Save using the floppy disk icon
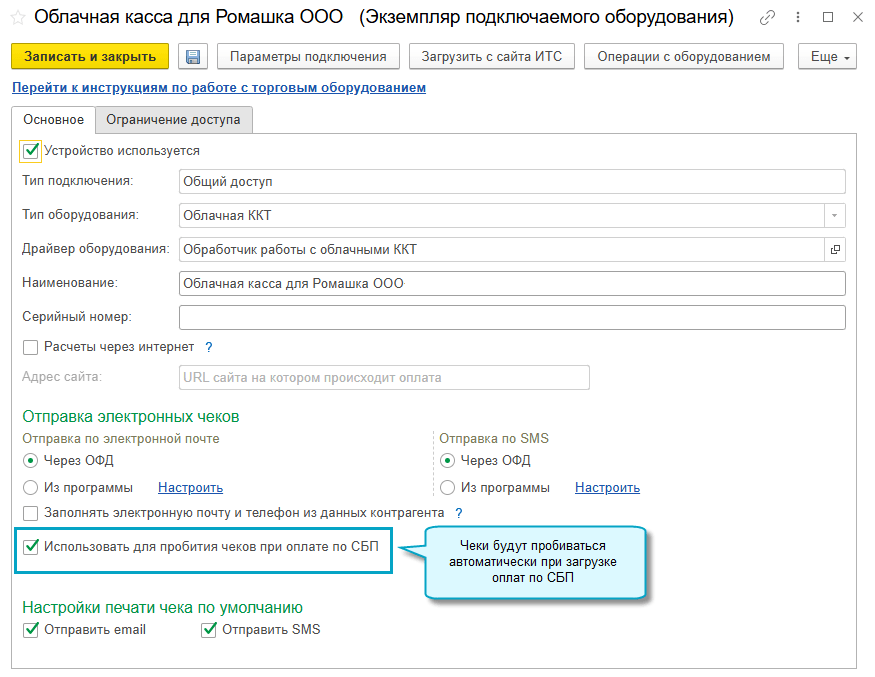 tap(193, 57)
